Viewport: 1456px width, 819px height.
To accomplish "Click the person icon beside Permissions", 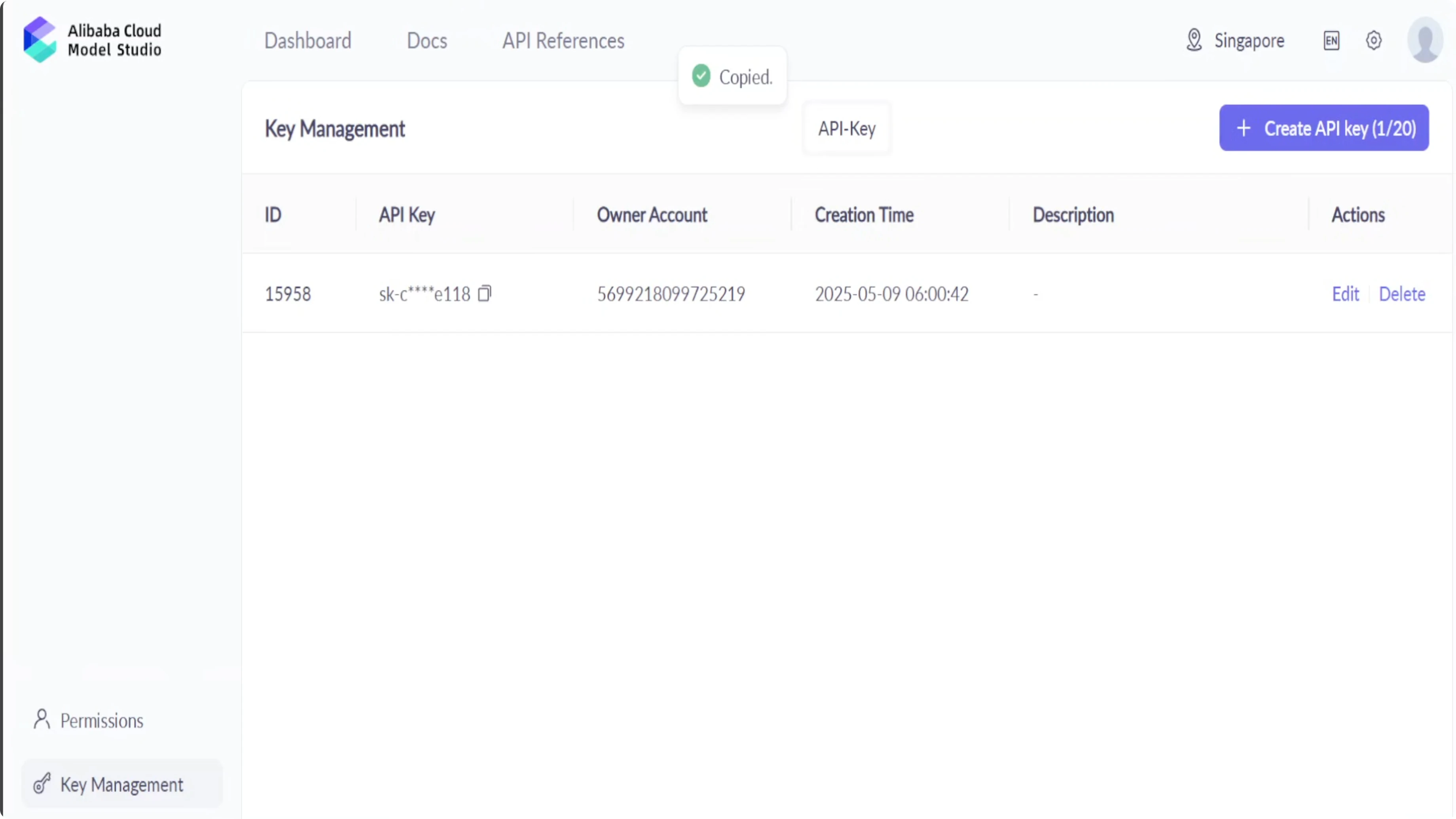I will click(42, 720).
